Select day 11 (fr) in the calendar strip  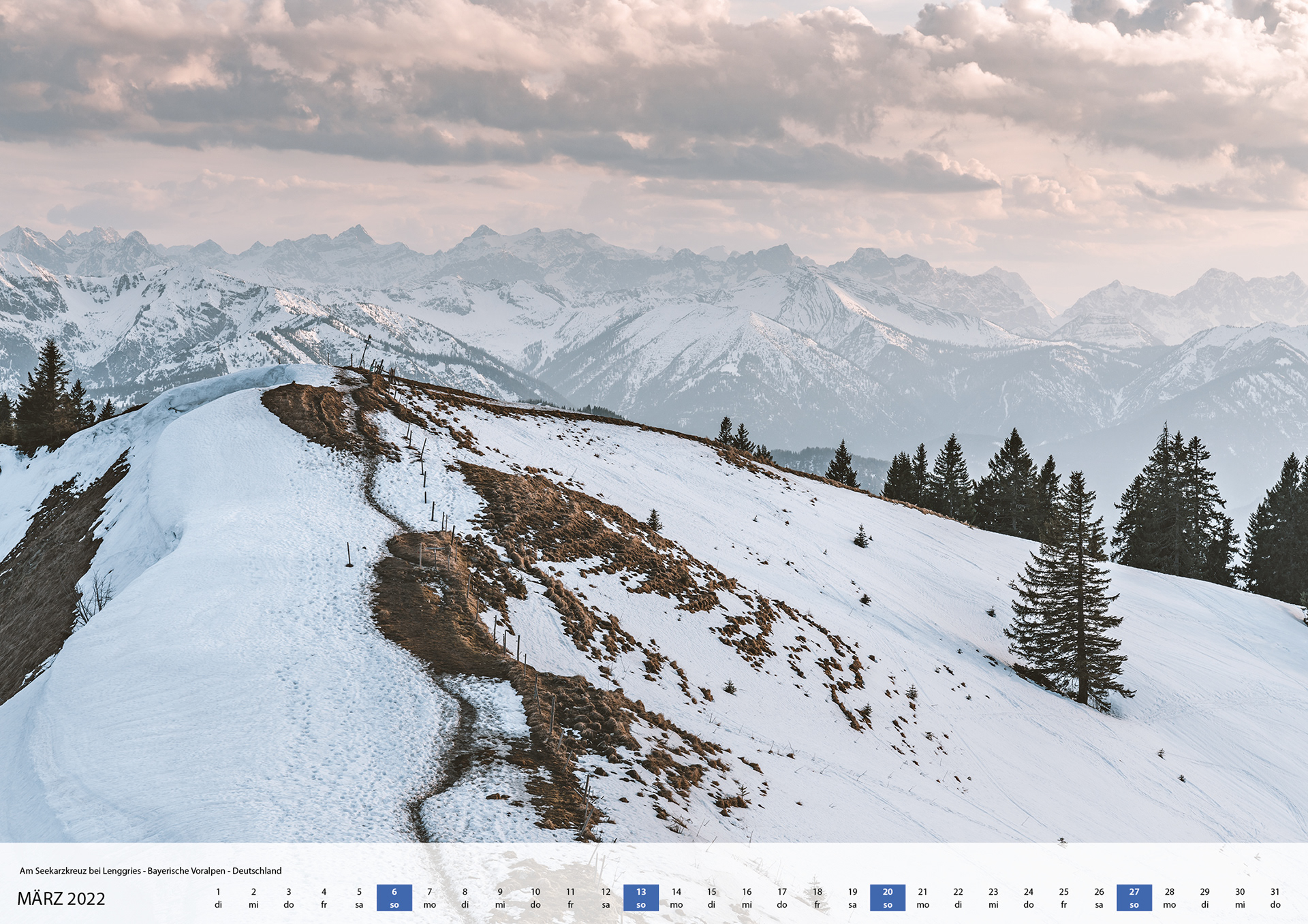point(570,898)
